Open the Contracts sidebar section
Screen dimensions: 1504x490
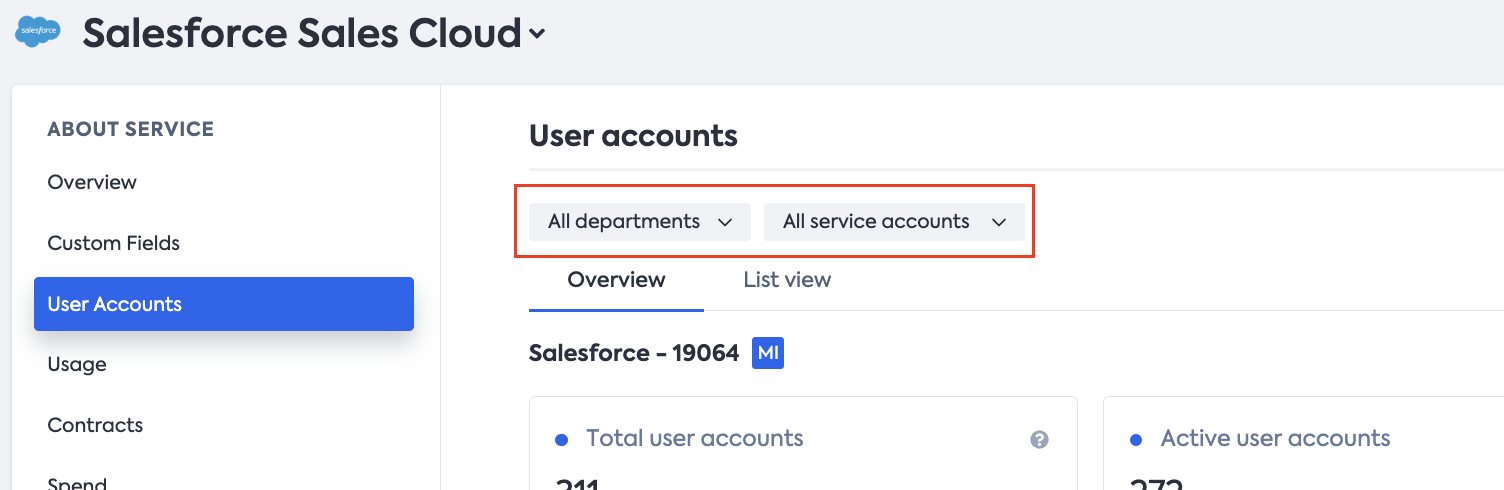click(x=95, y=425)
